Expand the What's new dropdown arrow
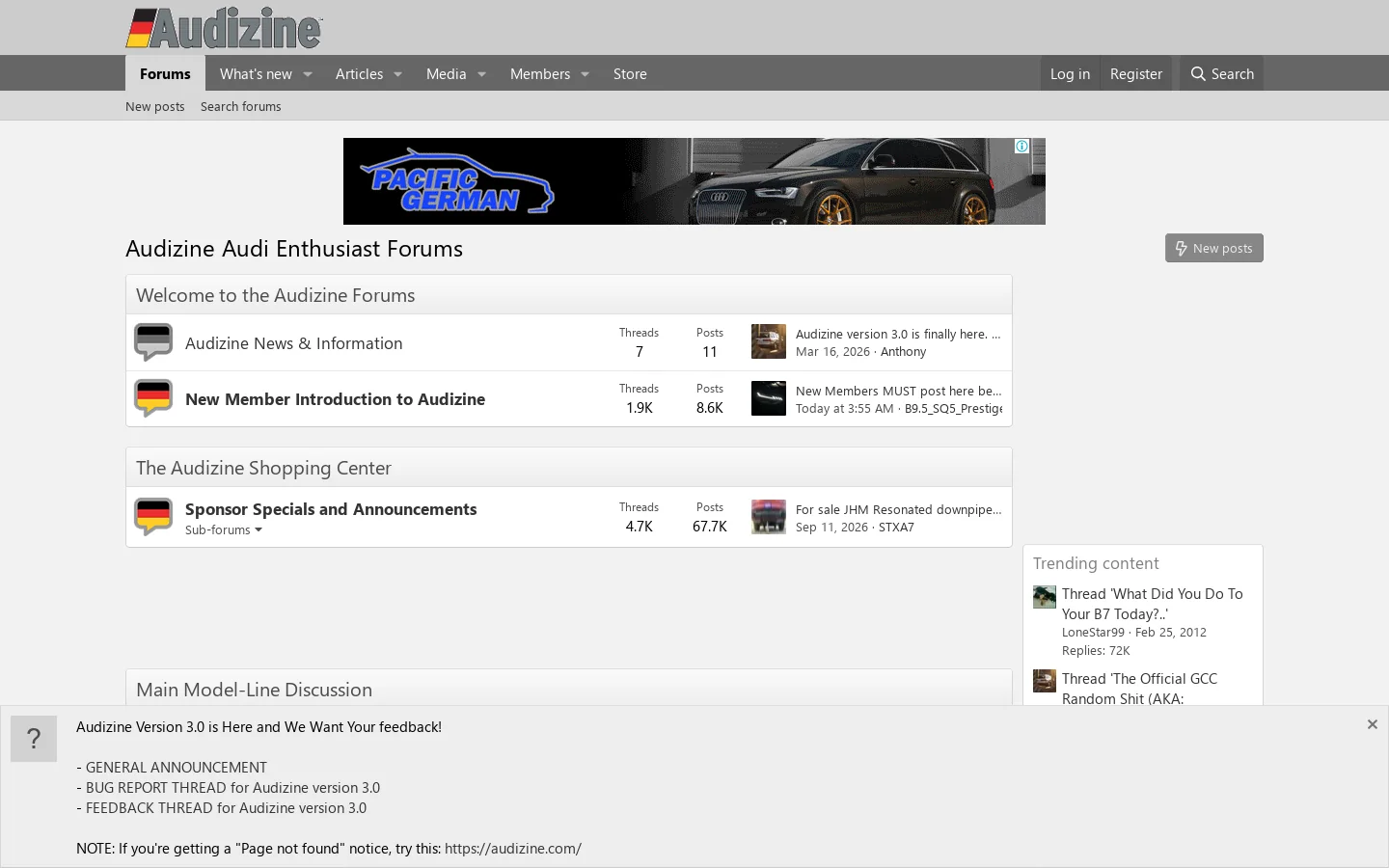The image size is (1389, 868). point(308,74)
